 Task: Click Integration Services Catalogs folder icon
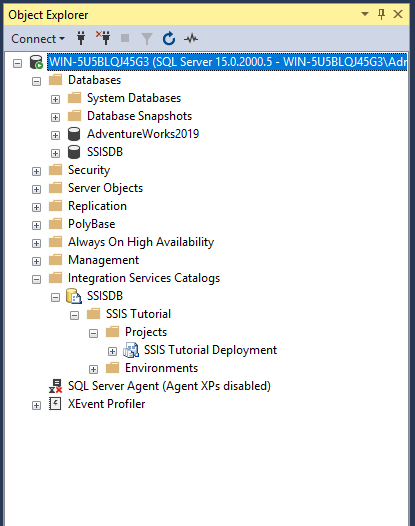click(x=56, y=278)
